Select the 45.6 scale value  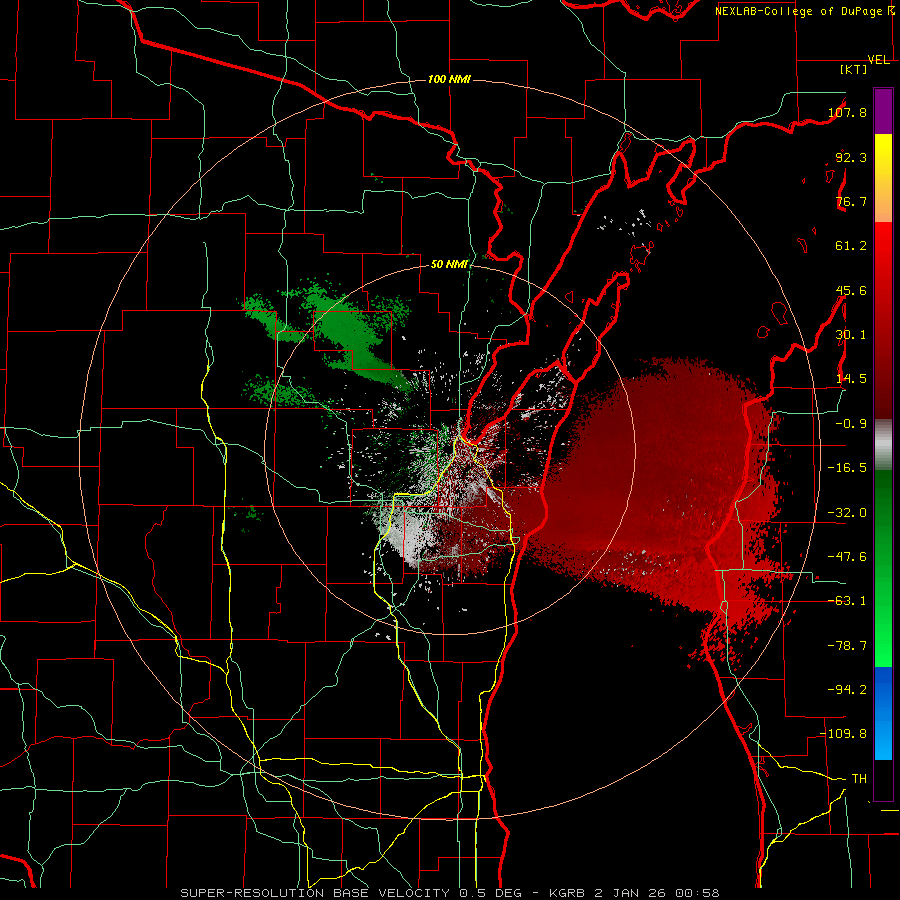[851, 290]
